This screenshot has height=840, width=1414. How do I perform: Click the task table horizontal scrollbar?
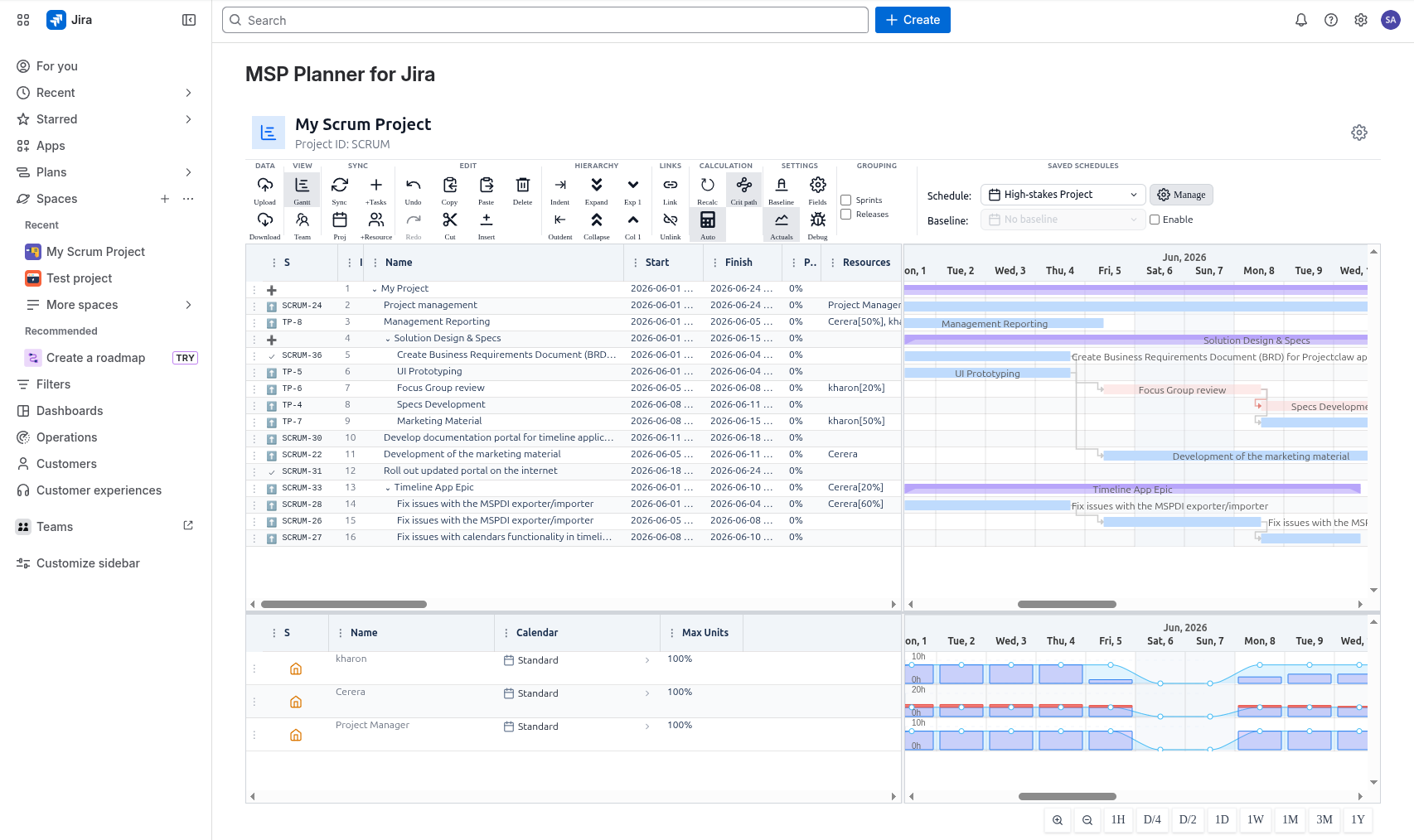(x=344, y=605)
